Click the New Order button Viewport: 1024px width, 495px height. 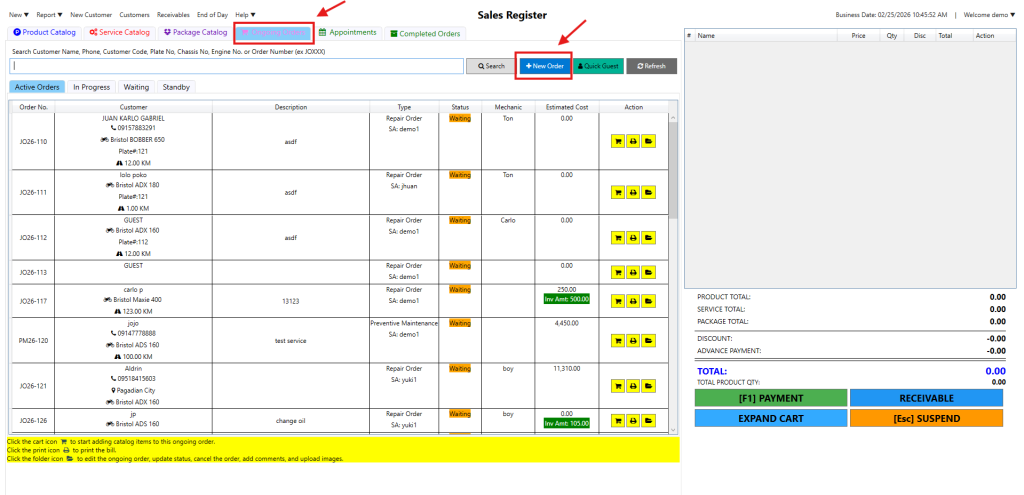[x=545, y=66]
